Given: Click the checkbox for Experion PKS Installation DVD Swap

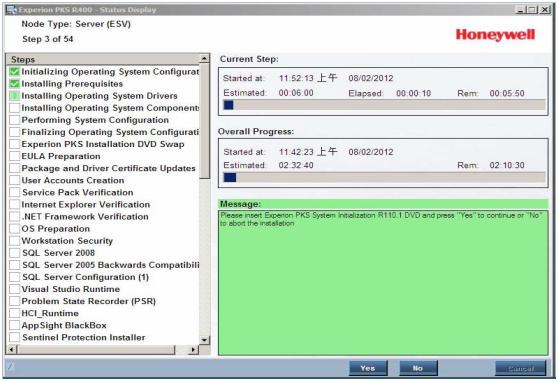Looking at the screenshot, I should click(15, 144).
